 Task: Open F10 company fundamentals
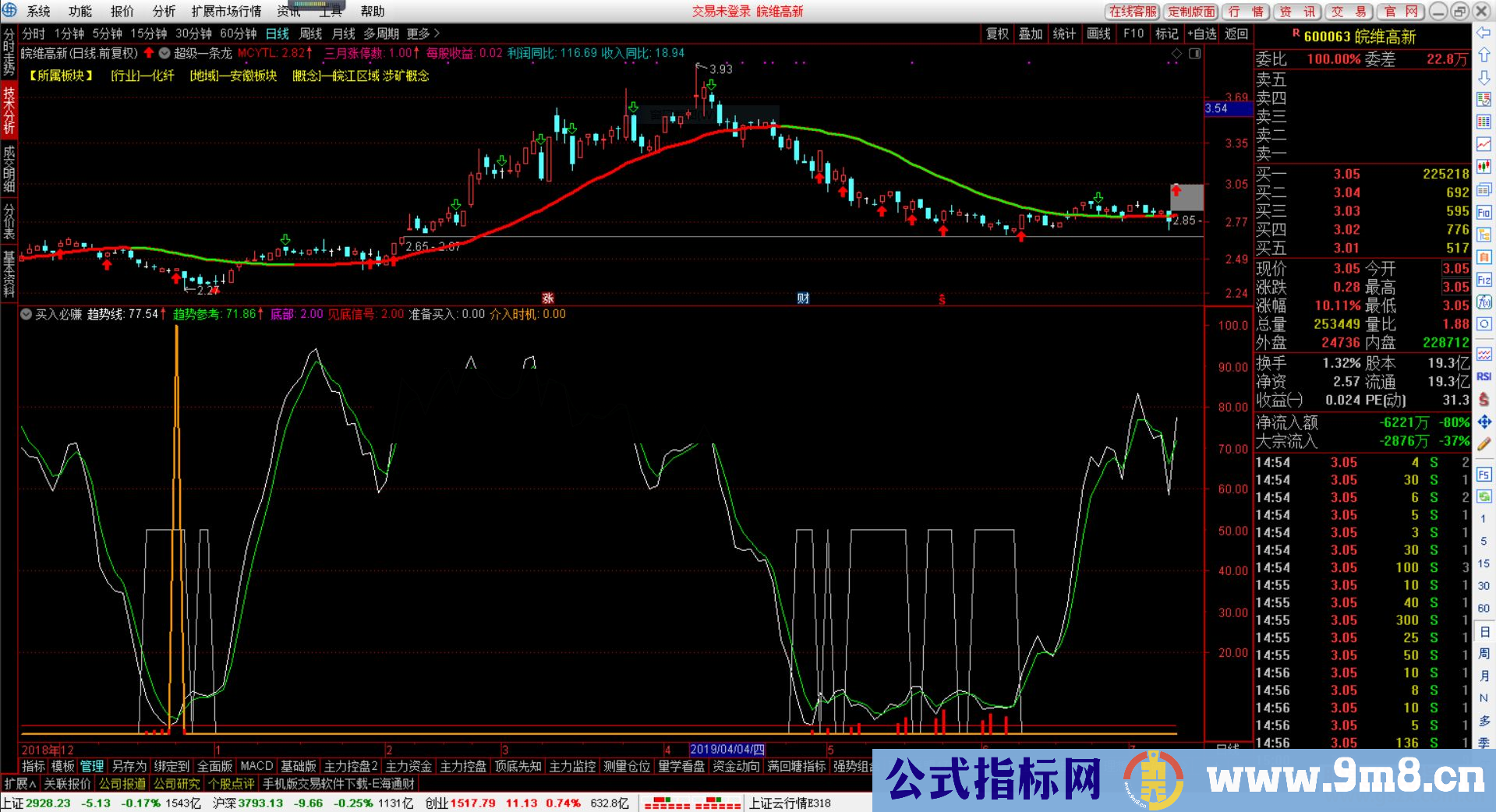tap(1133, 34)
